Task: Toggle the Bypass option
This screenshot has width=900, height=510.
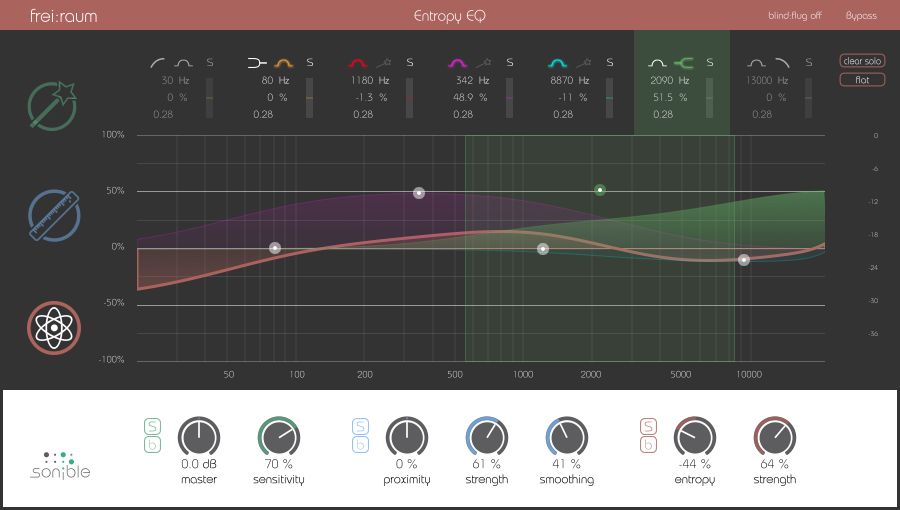Action: tap(860, 16)
